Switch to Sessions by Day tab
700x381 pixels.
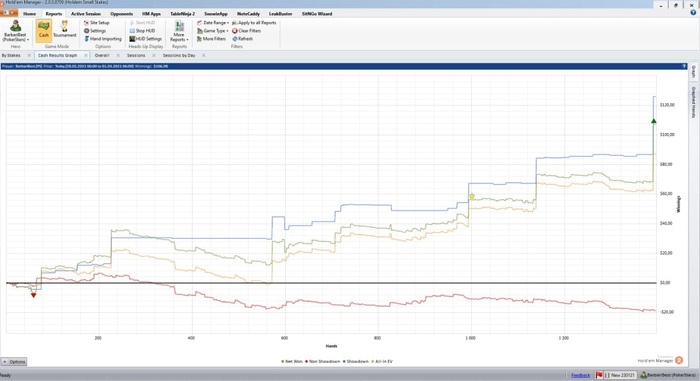[x=179, y=55]
